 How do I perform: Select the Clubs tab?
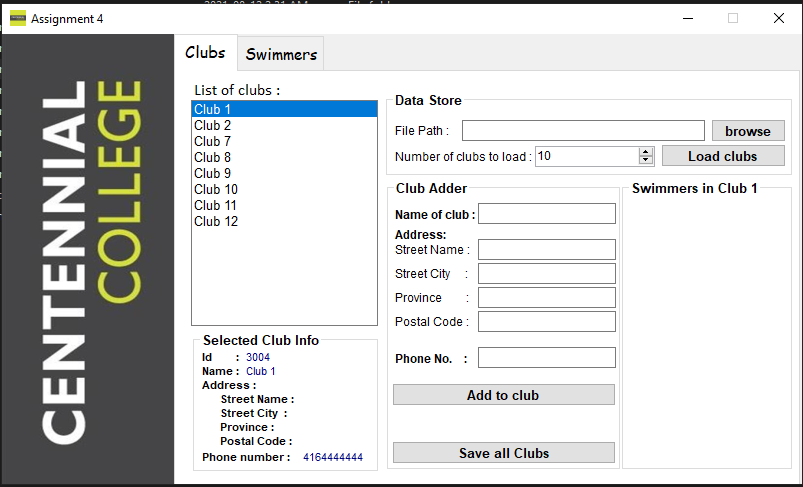click(205, 52)
